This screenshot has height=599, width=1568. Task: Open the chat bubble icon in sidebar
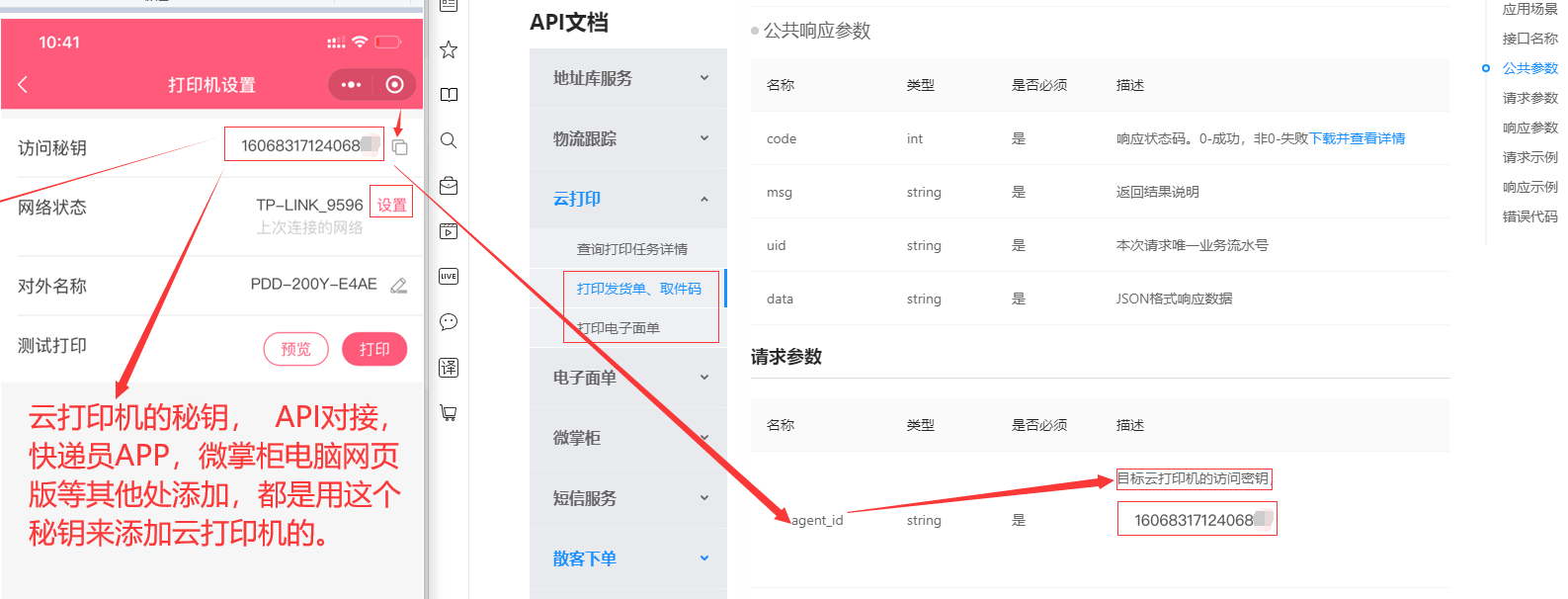tap(449, 322)
